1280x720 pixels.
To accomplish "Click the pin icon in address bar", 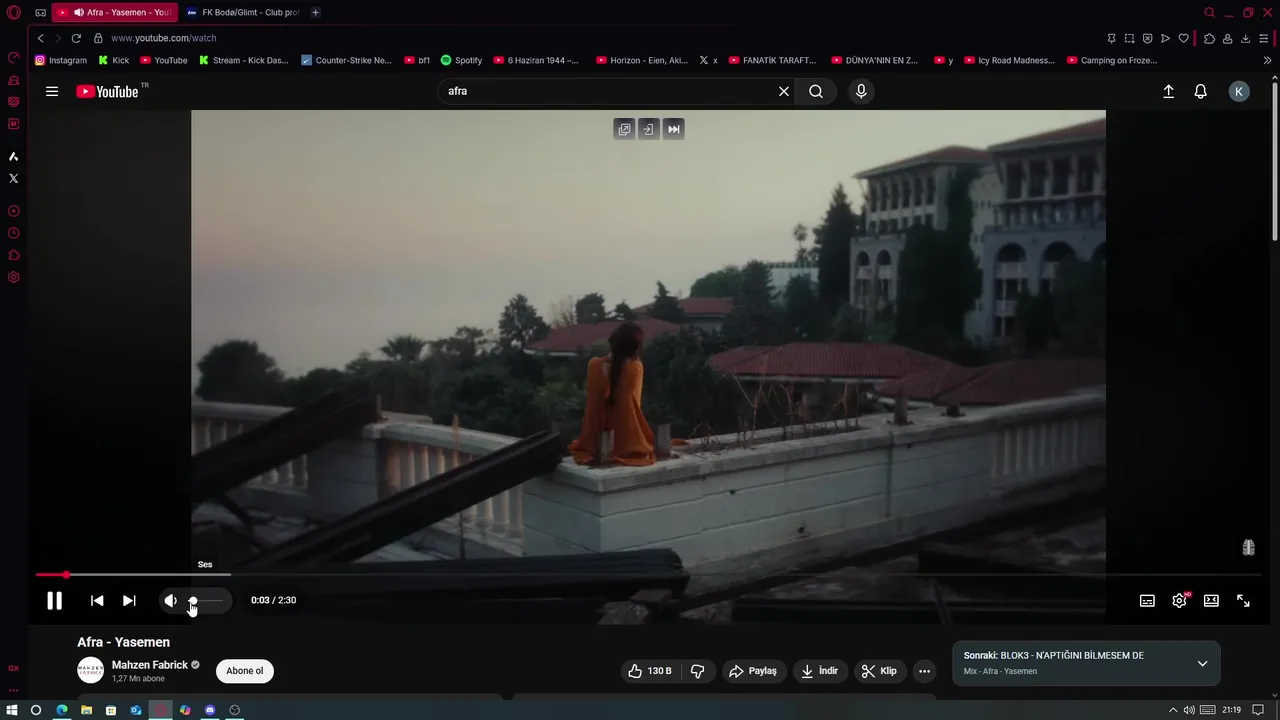I will click(x=1111, y=38).
